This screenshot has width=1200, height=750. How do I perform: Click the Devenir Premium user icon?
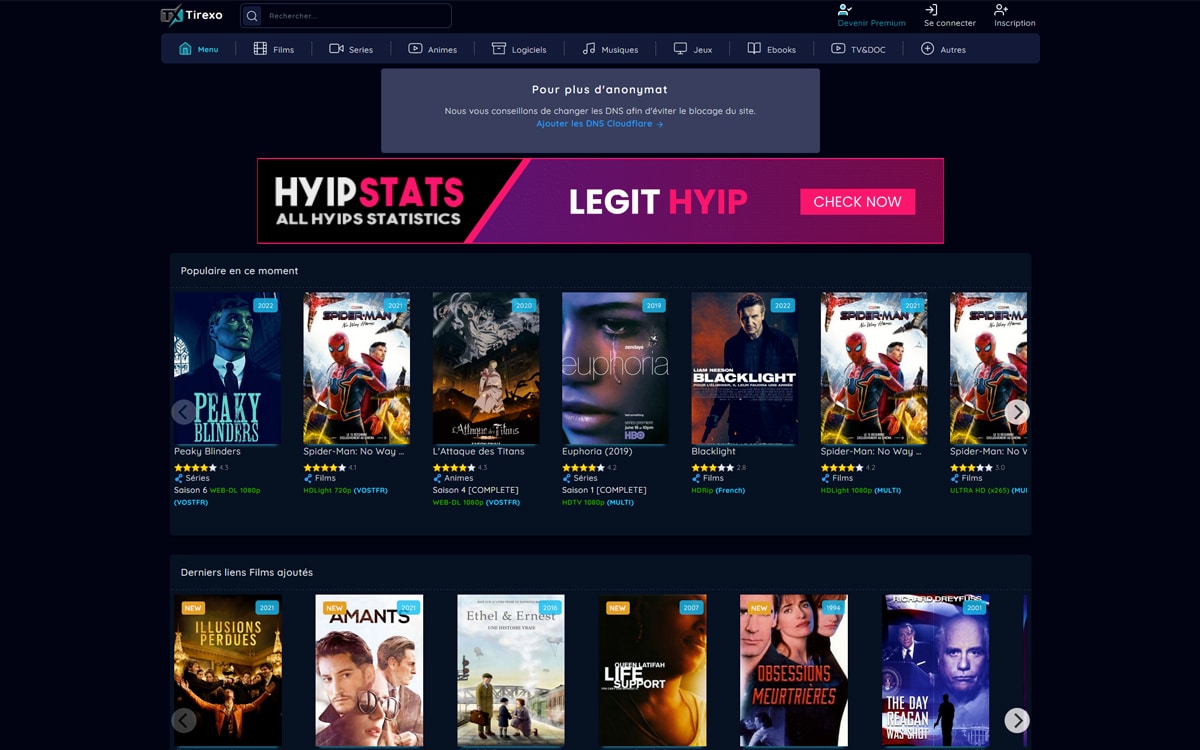point(845,10)
